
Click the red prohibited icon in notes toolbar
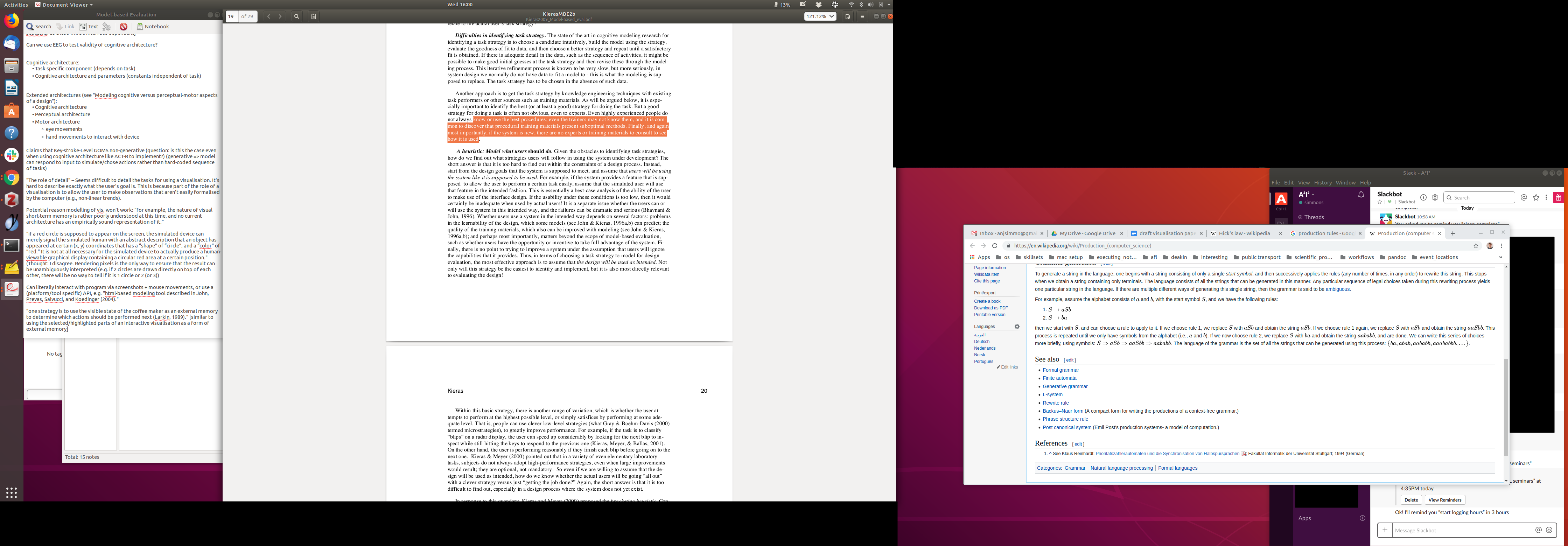[124, 27]
